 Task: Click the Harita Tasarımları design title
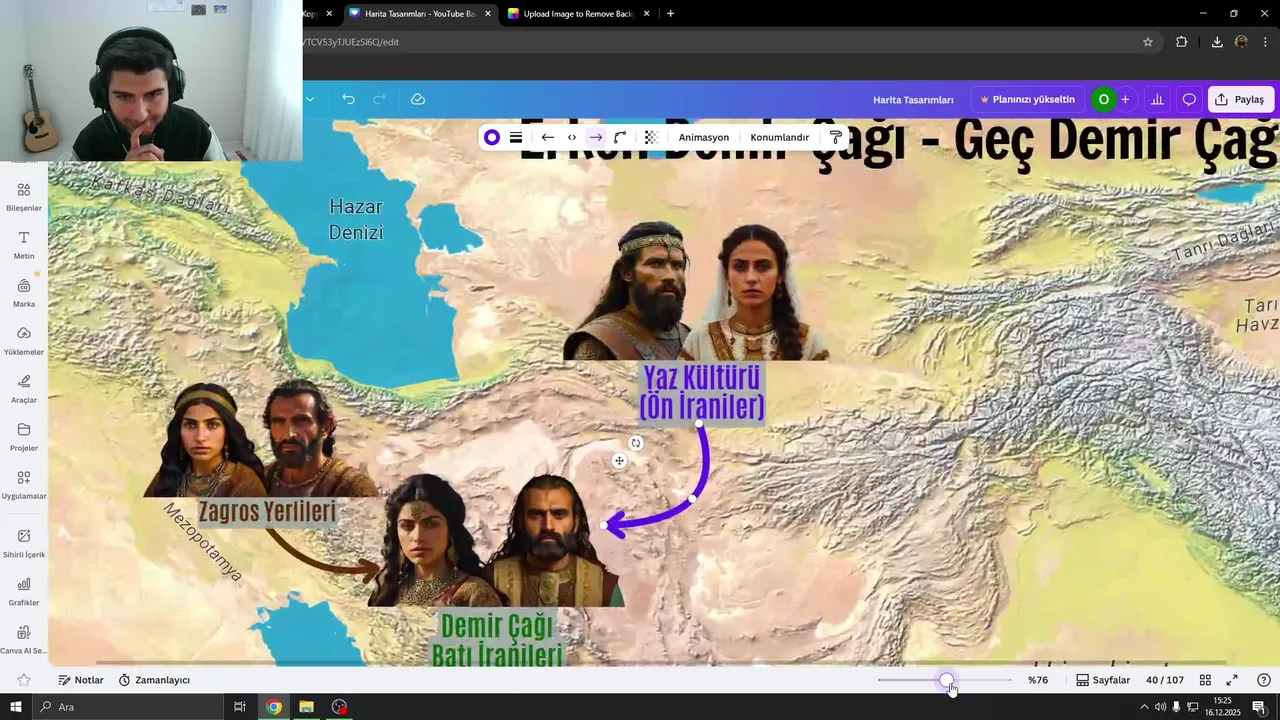pyautogui.click(x=913, y=100)
